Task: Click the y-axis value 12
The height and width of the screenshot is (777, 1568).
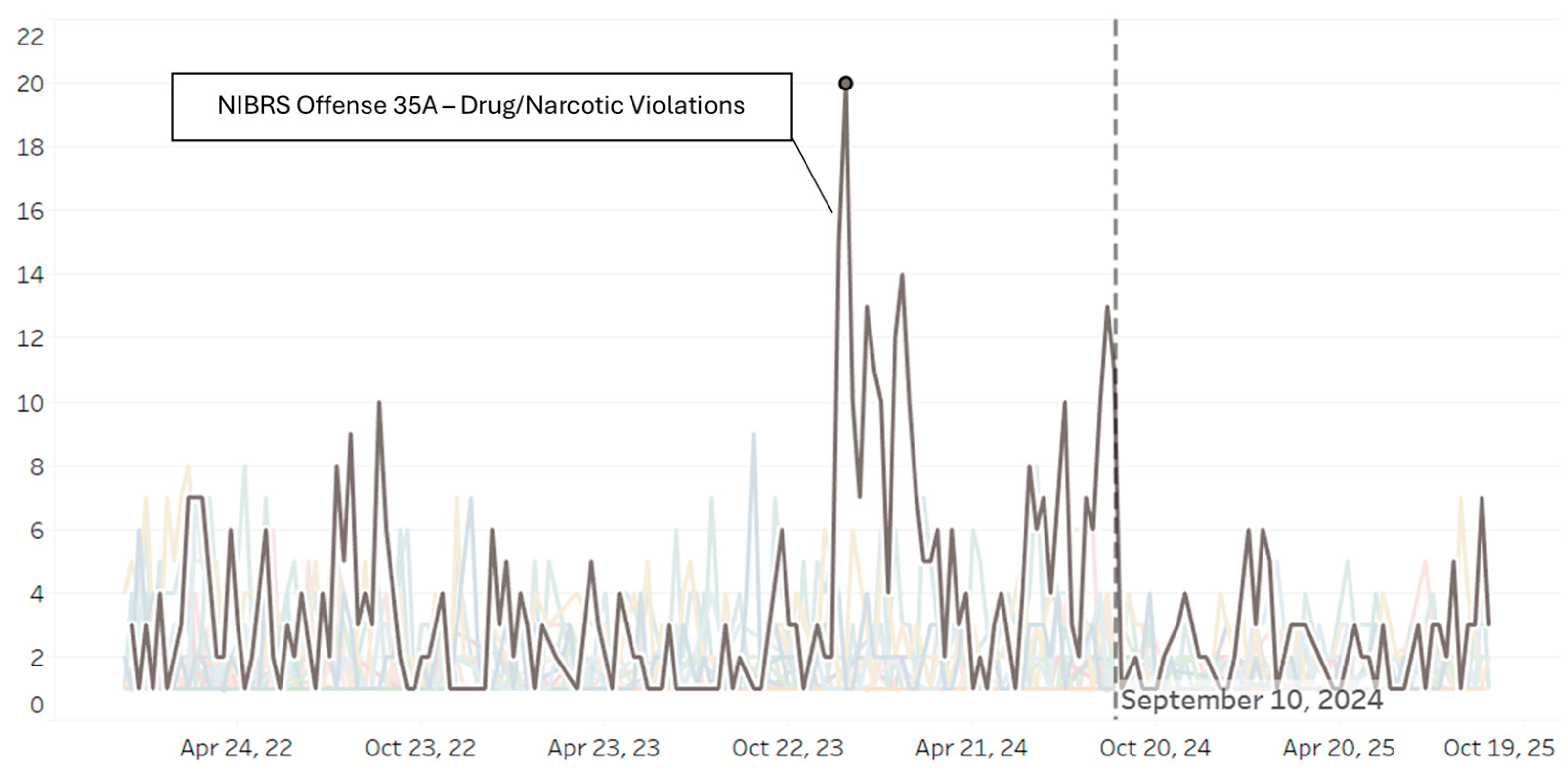Action: click(30, 338)
